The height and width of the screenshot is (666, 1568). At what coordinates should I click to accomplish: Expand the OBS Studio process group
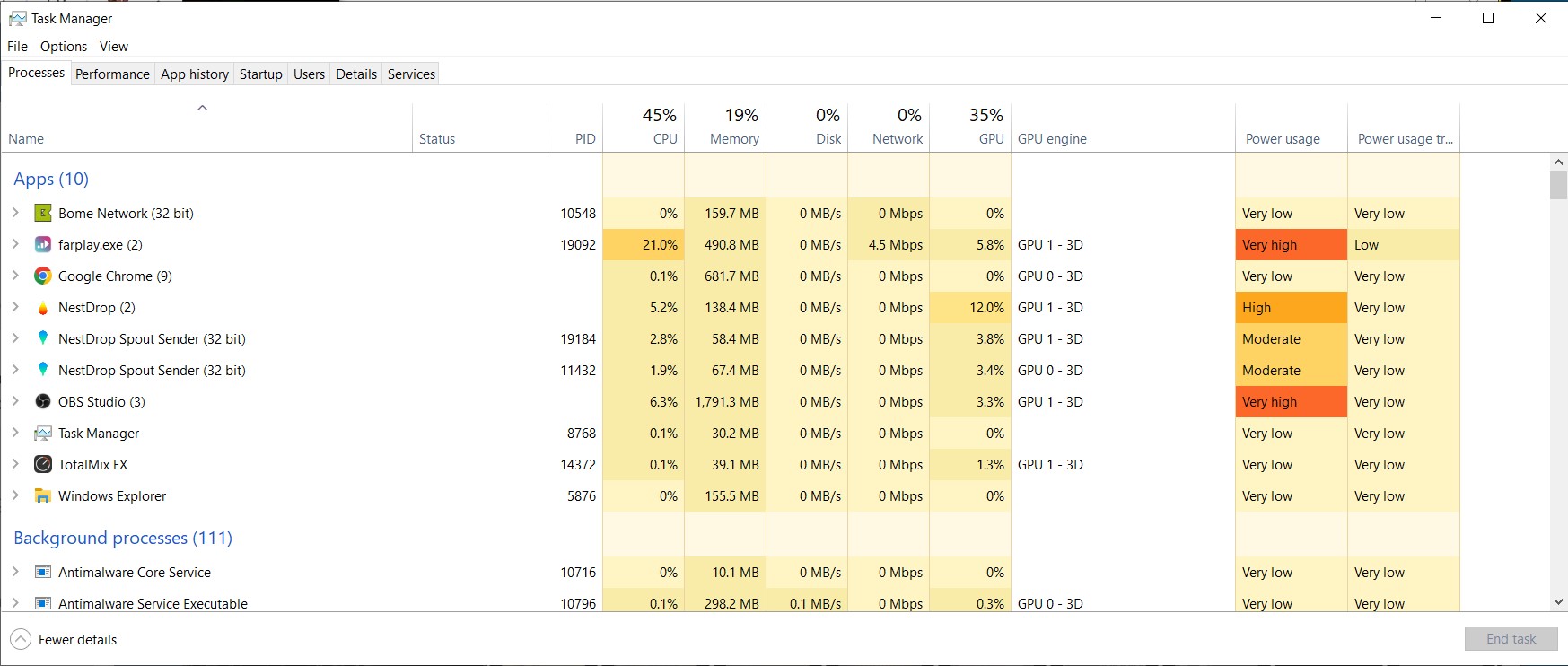coord(15,401)
